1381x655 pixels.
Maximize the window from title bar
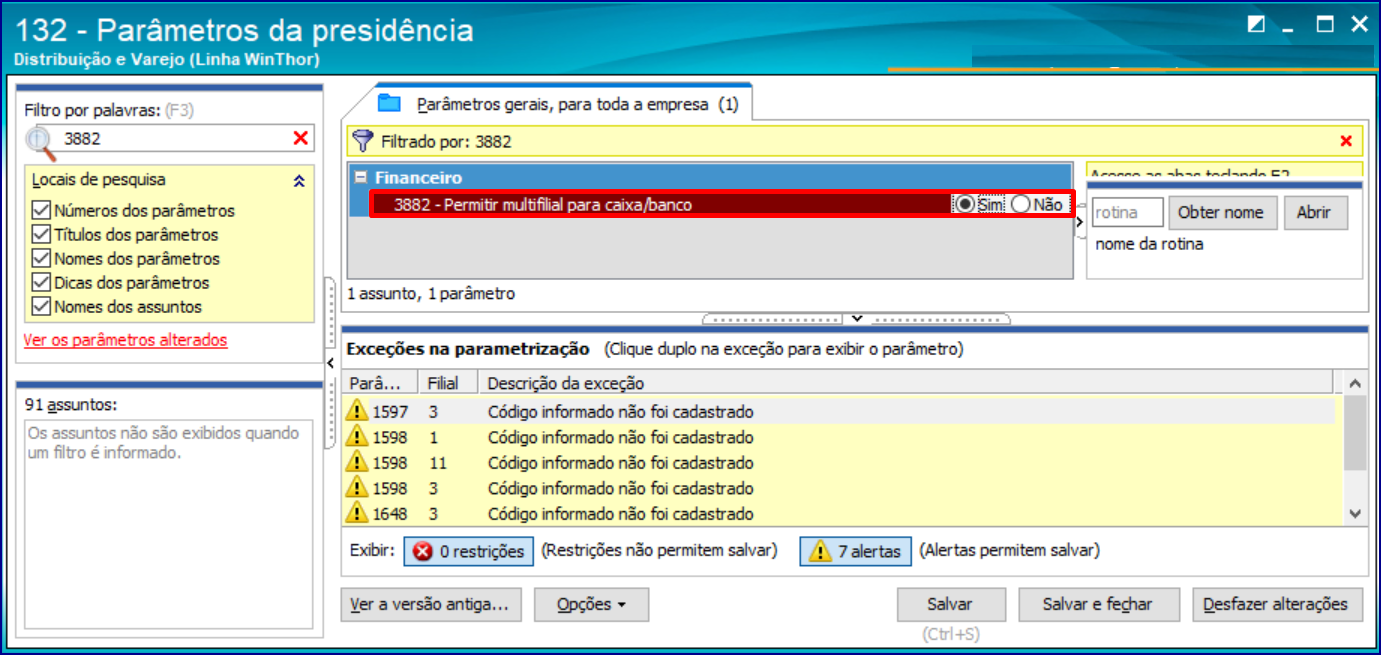tap(1325, 24)
